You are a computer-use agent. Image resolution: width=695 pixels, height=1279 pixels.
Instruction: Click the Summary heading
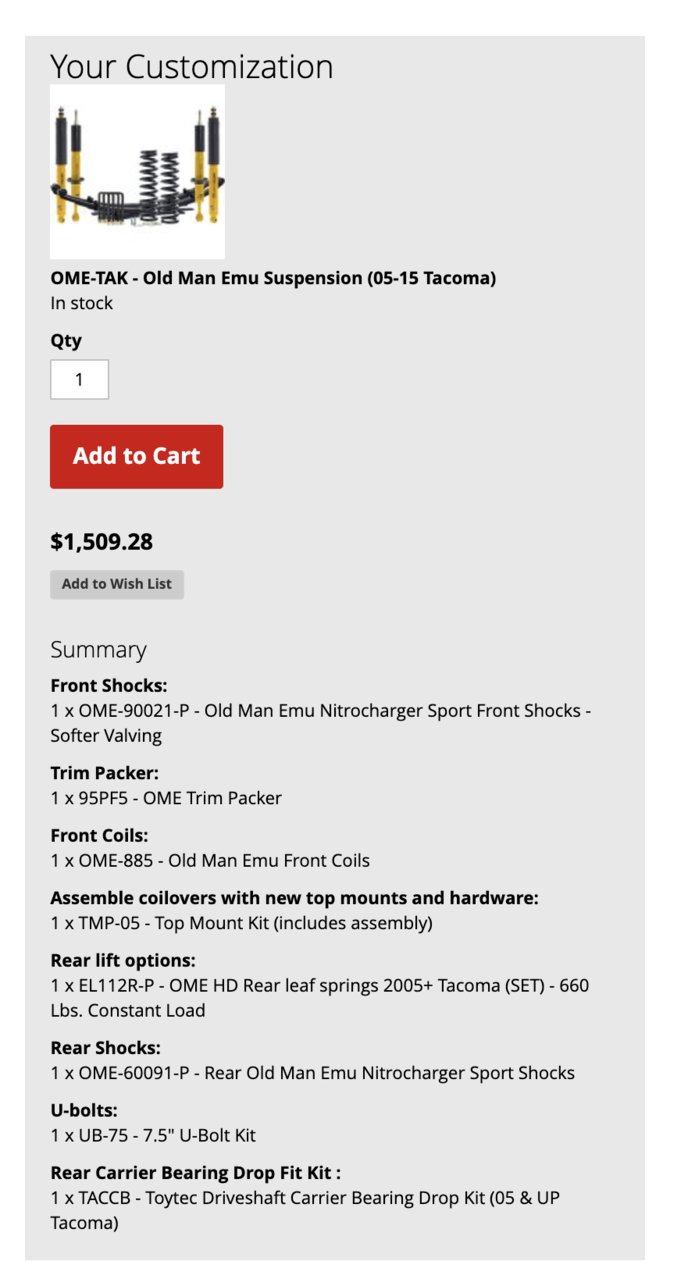point(98,650)
